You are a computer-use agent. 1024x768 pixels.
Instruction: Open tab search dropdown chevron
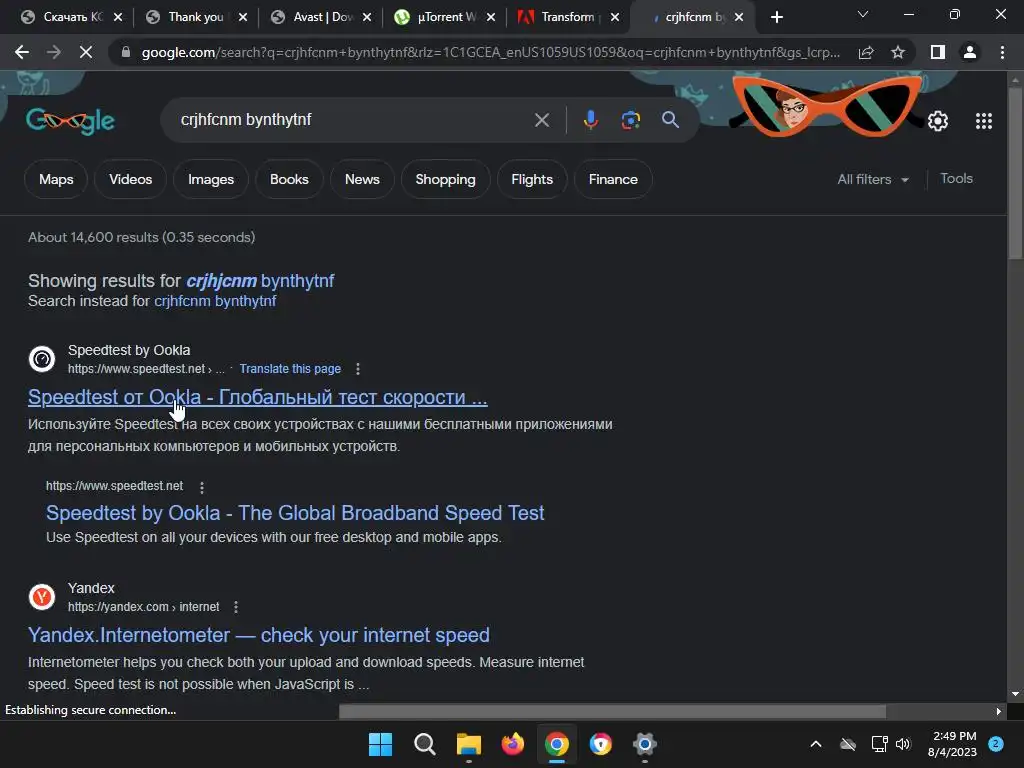(863, 14)
